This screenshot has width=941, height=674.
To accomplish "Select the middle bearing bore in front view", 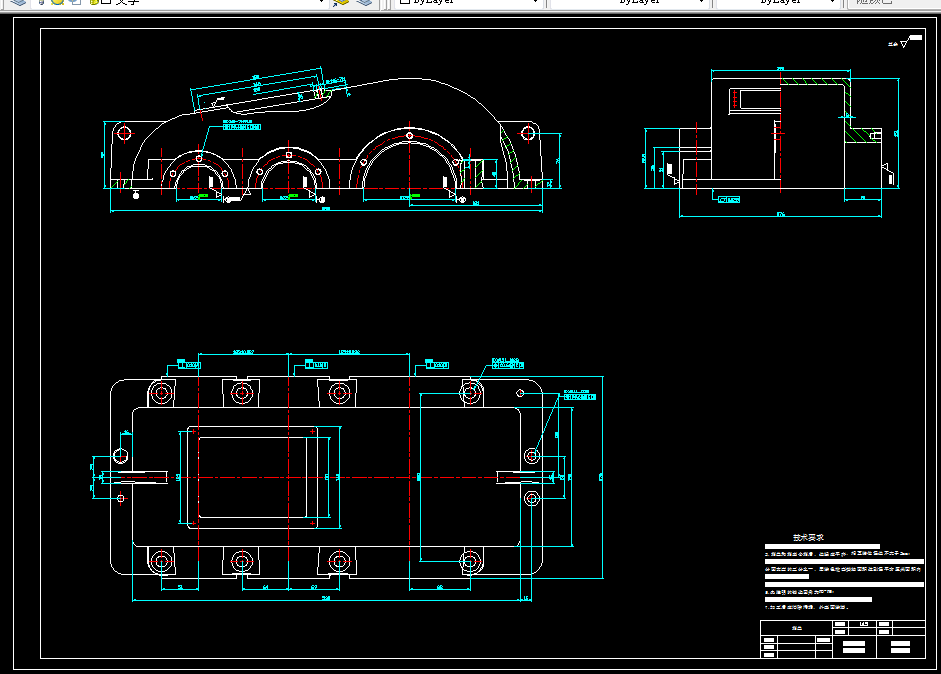I will [x=289, y=173].
